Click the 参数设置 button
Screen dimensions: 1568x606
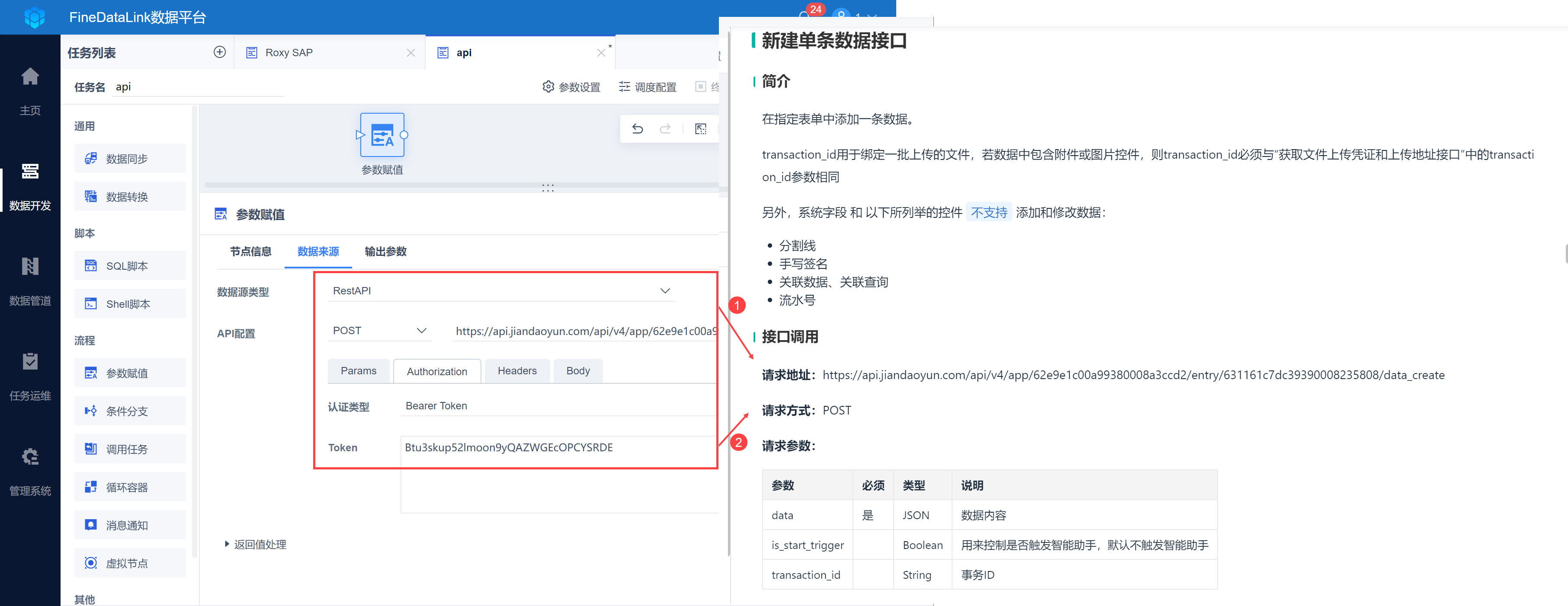point(571,87)
